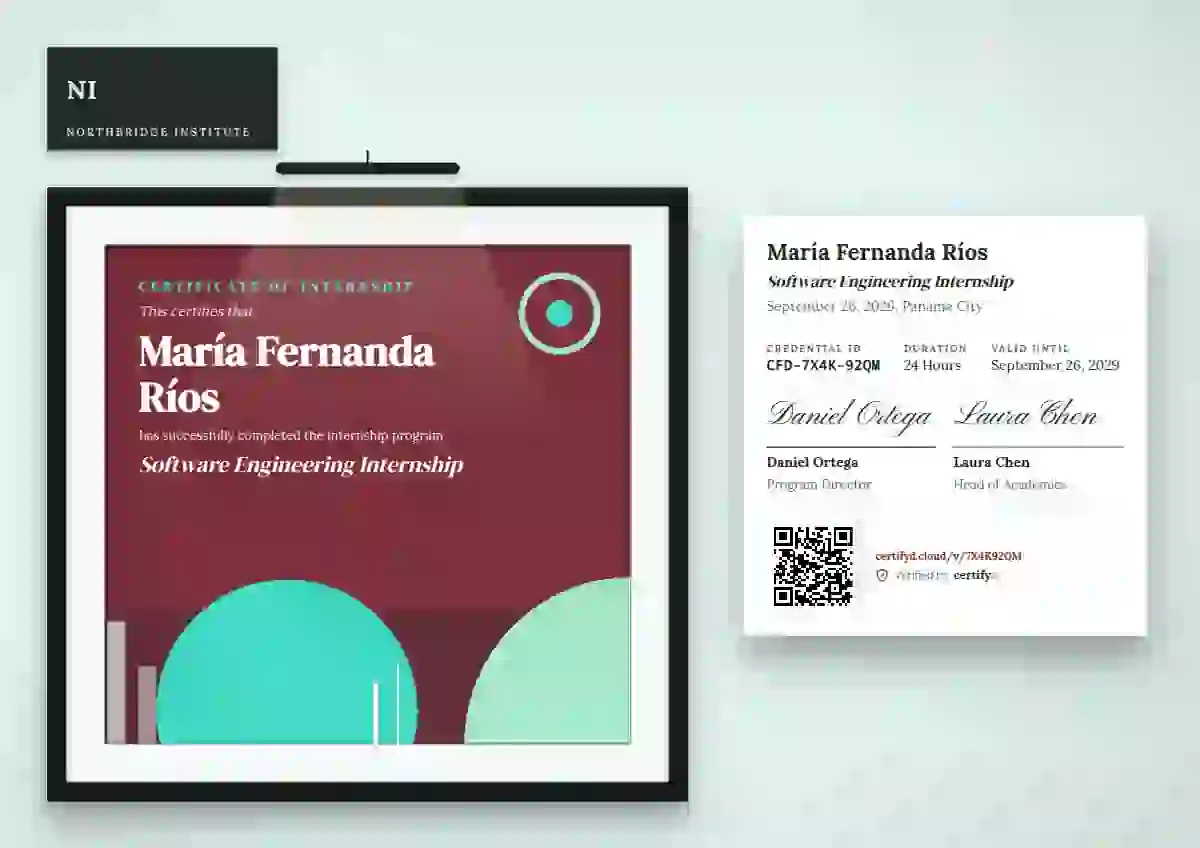
Task: Click the verified shield icon
Action: [x=882, y=575]
